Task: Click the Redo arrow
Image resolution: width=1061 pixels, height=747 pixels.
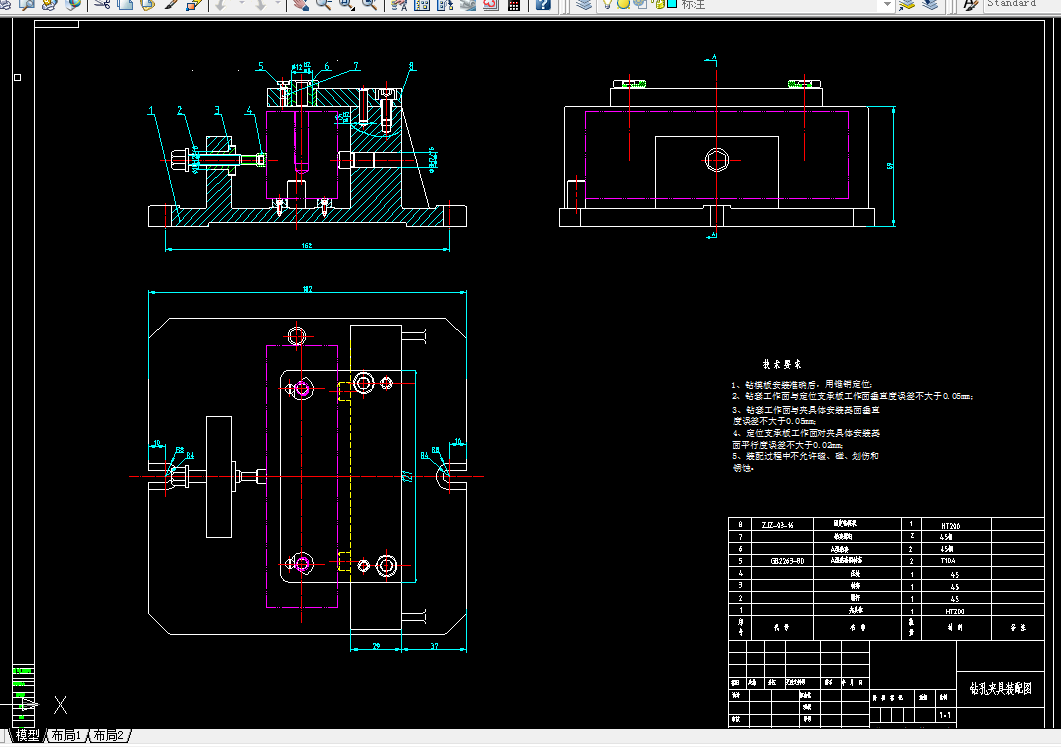Action: tap(261, 4)
